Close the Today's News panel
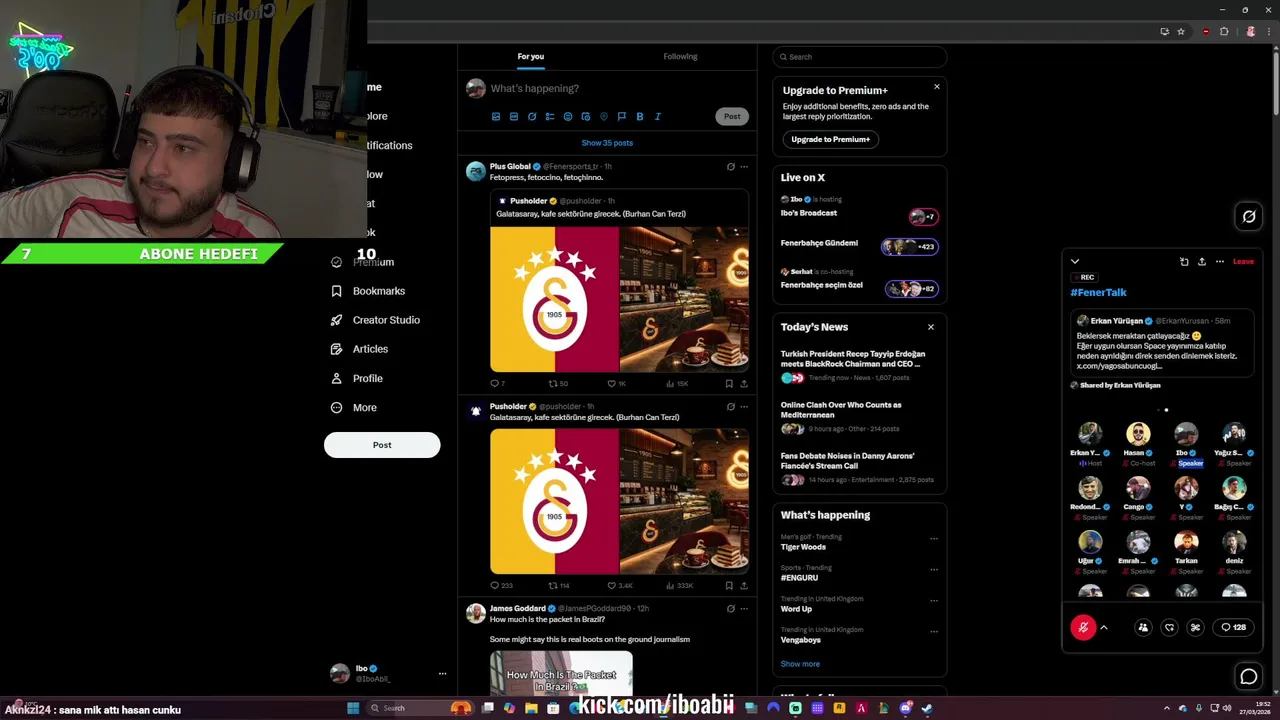 point(931,327)
